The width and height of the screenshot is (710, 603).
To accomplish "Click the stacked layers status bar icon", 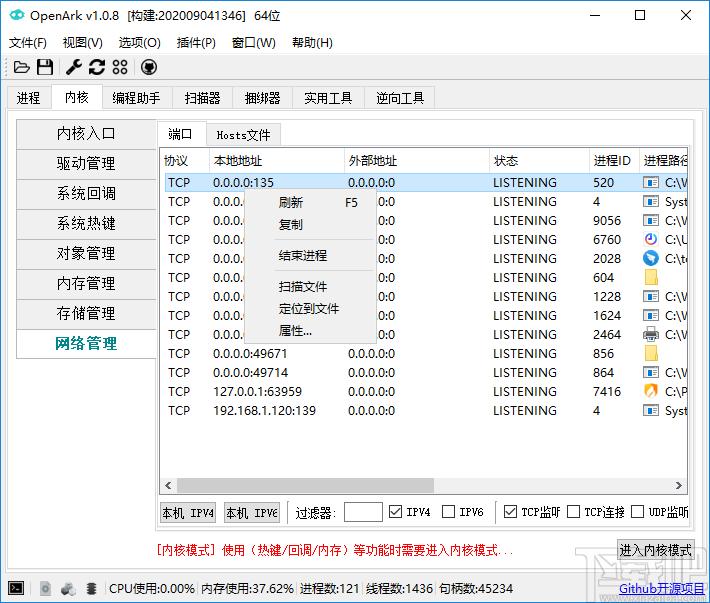I will point(91,588).
